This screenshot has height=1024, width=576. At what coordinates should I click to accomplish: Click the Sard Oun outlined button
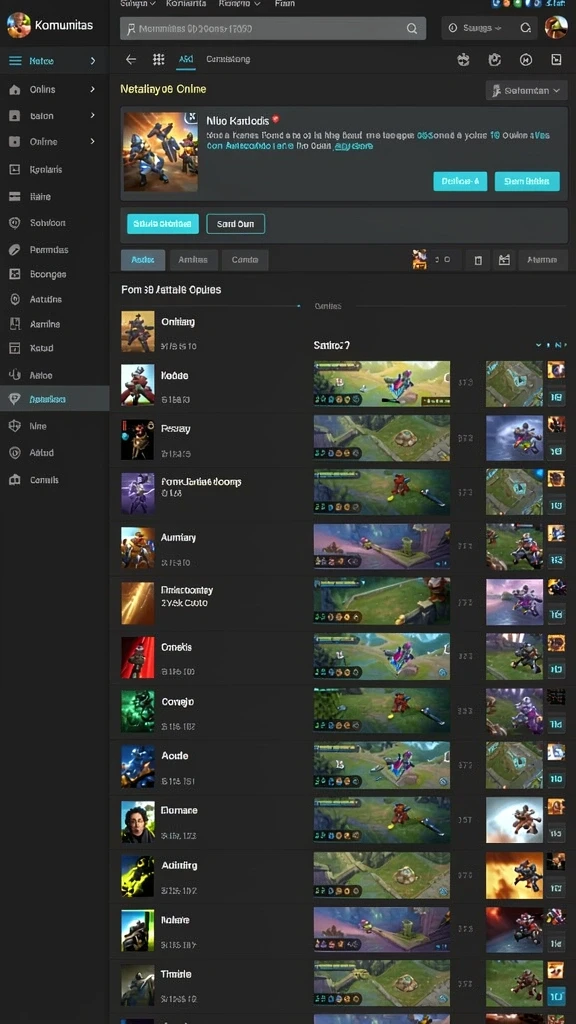(235, 223)
